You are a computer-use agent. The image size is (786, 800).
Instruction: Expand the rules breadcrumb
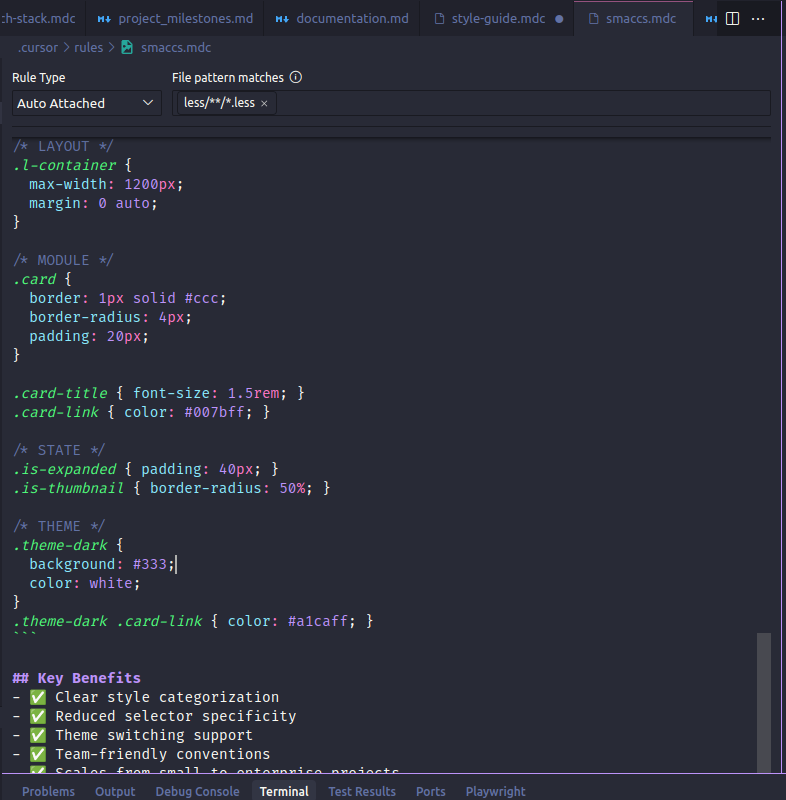tap(88, 47)
